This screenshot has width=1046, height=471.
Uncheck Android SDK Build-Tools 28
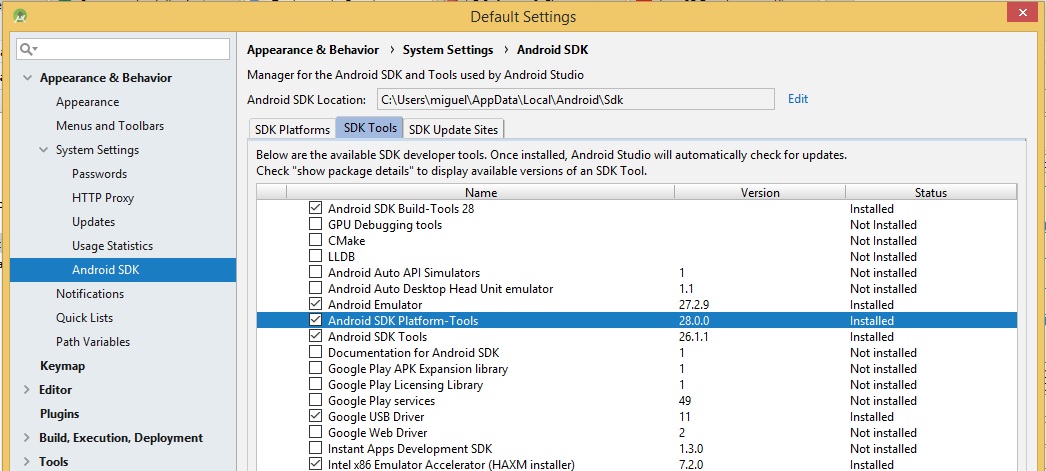click(x=316, y=209)
